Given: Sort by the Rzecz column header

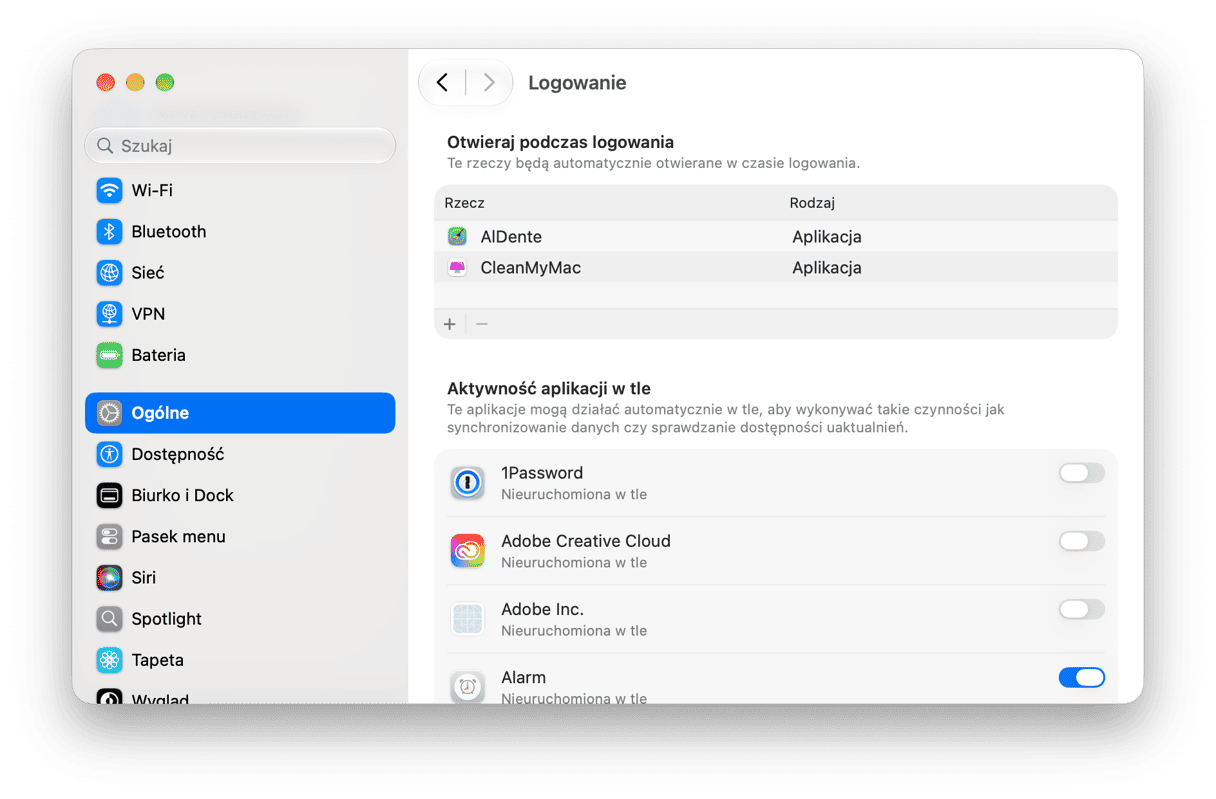Looking at the screenshot, I should tap(465, 203).
